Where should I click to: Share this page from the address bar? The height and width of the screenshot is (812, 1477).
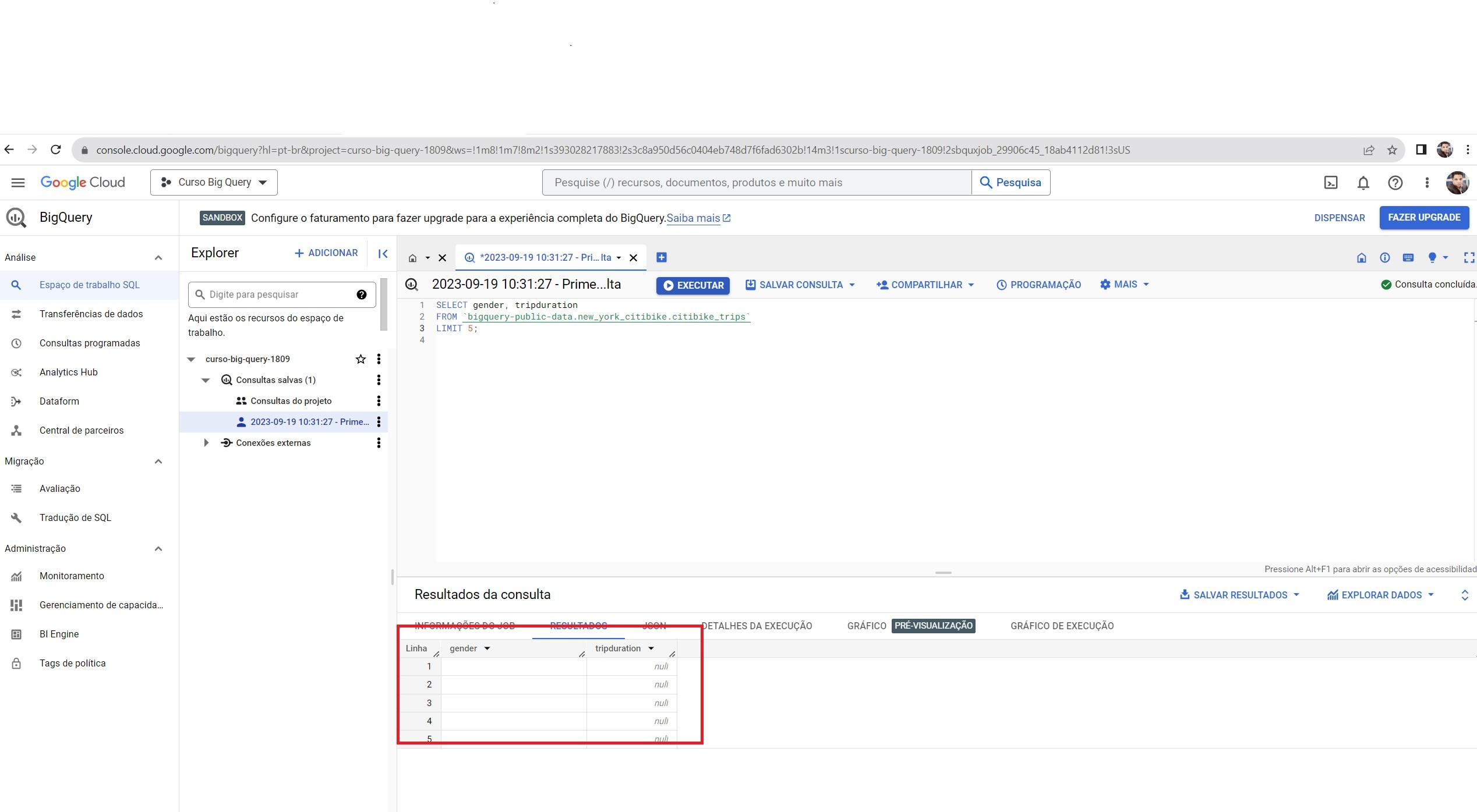[1369, 150]
